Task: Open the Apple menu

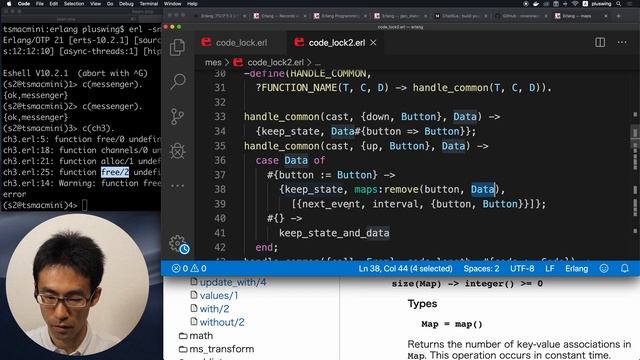Action: [8, 4]
